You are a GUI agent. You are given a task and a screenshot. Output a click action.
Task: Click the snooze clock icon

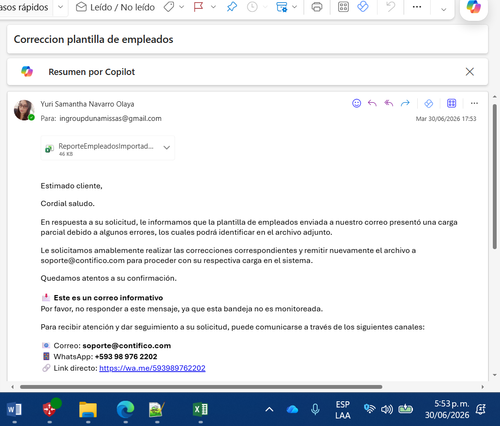pos(252,7)
